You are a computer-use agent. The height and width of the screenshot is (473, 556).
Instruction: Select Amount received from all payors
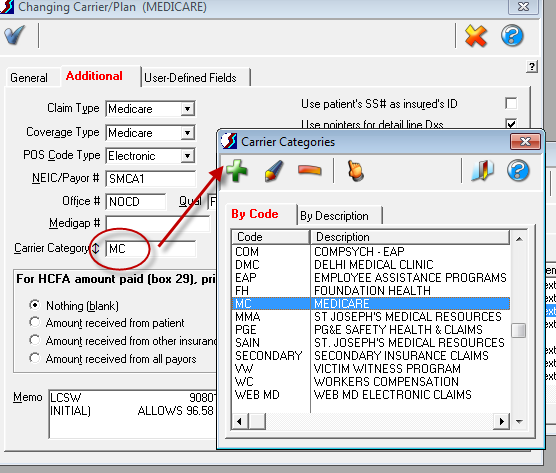coord(34,358)
